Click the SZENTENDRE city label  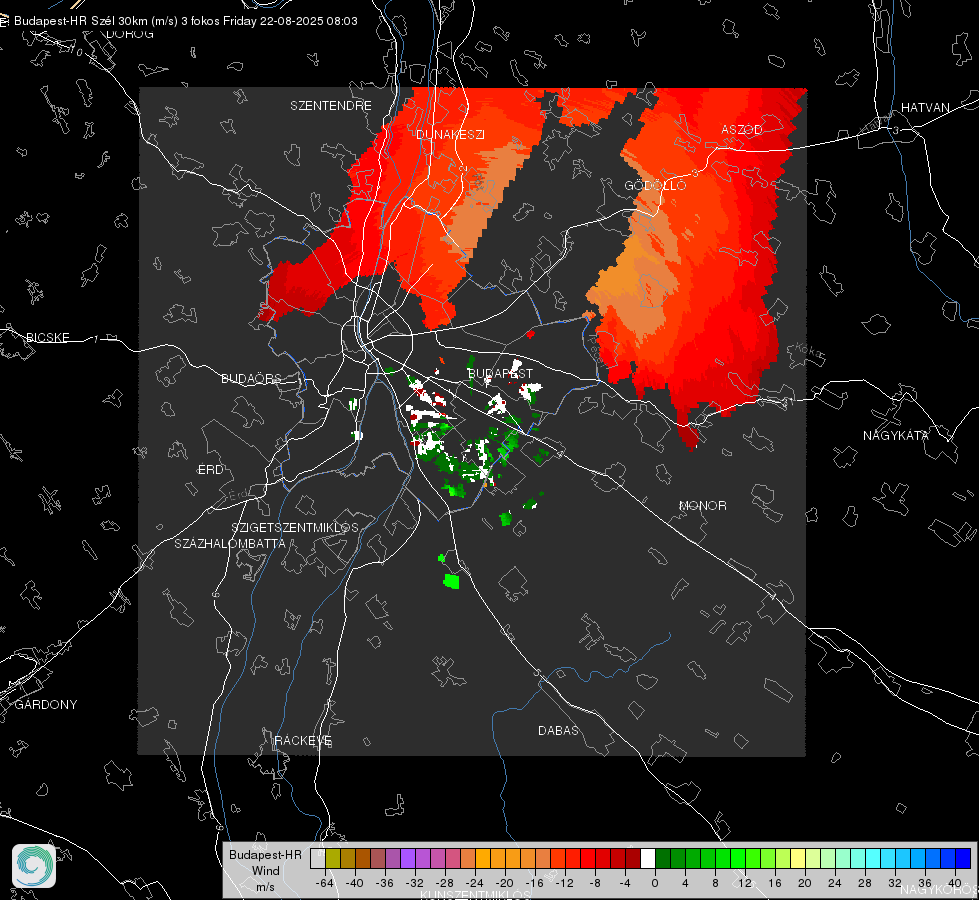[331, 106]
